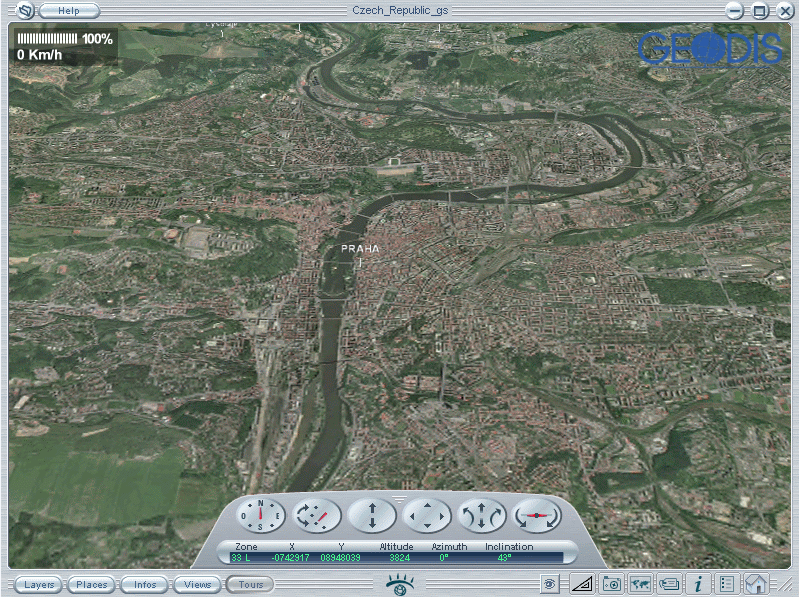
Task: Open the world overview map
Action: click(x=640, y=584)
